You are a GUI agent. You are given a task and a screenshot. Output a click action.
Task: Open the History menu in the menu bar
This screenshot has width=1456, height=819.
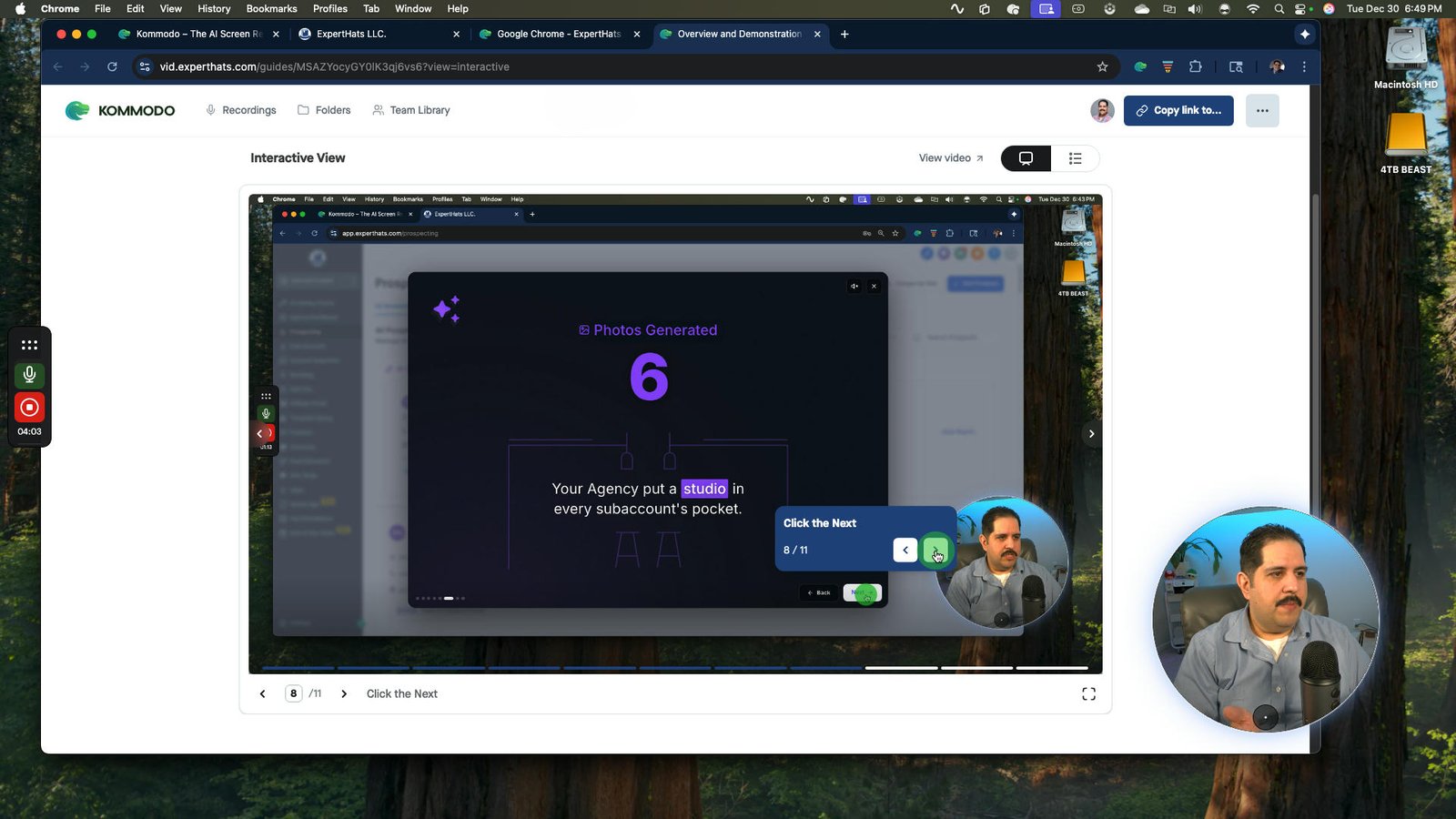(x=214, y=8)
